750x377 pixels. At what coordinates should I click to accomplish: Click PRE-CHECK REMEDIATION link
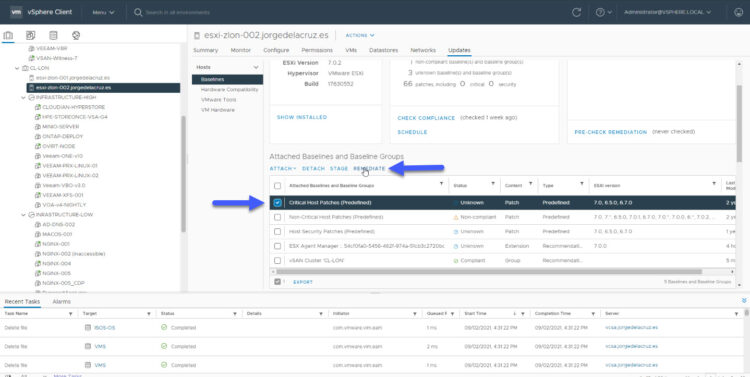tap(611, 132)
